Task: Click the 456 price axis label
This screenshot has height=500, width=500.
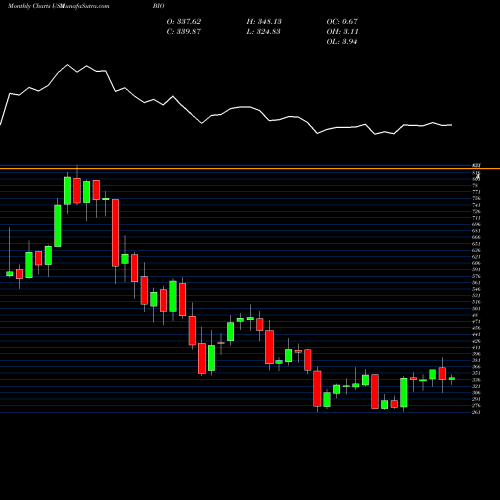Action: [x=476, y=328]
